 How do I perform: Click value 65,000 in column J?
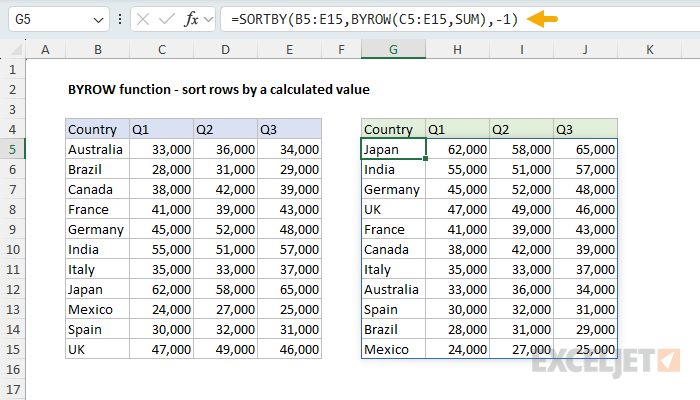[585, 150]
